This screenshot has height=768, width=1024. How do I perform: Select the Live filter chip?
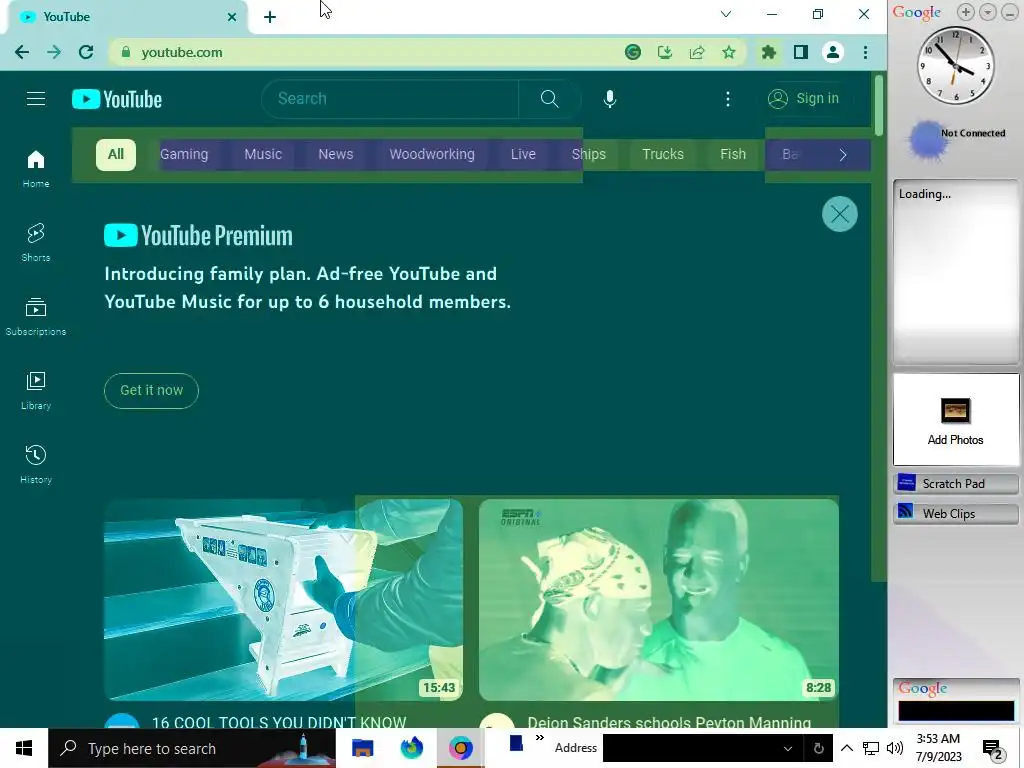[x=523, y=155]
